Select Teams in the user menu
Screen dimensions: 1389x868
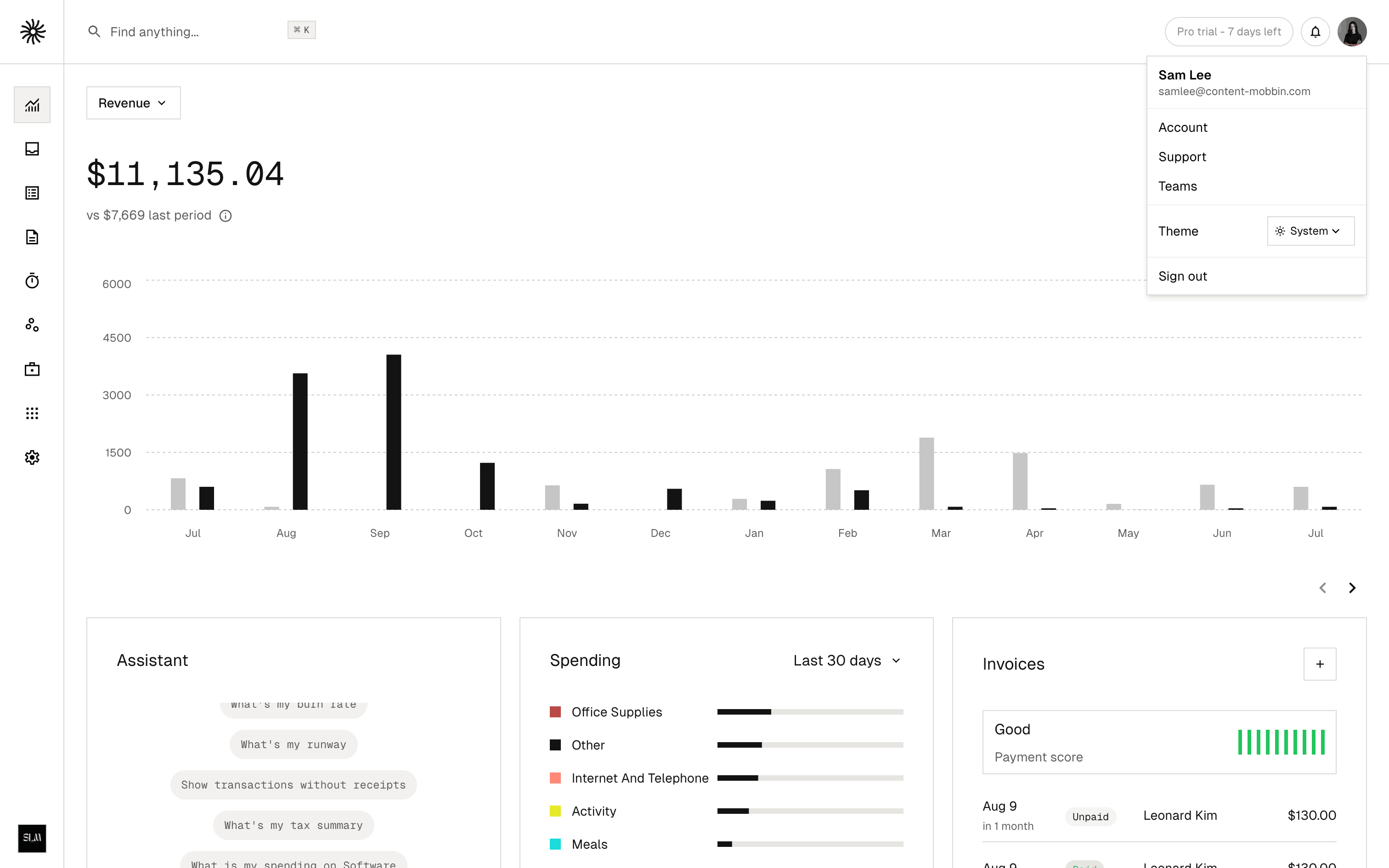pyautogui.click(x=1177, y=186)
